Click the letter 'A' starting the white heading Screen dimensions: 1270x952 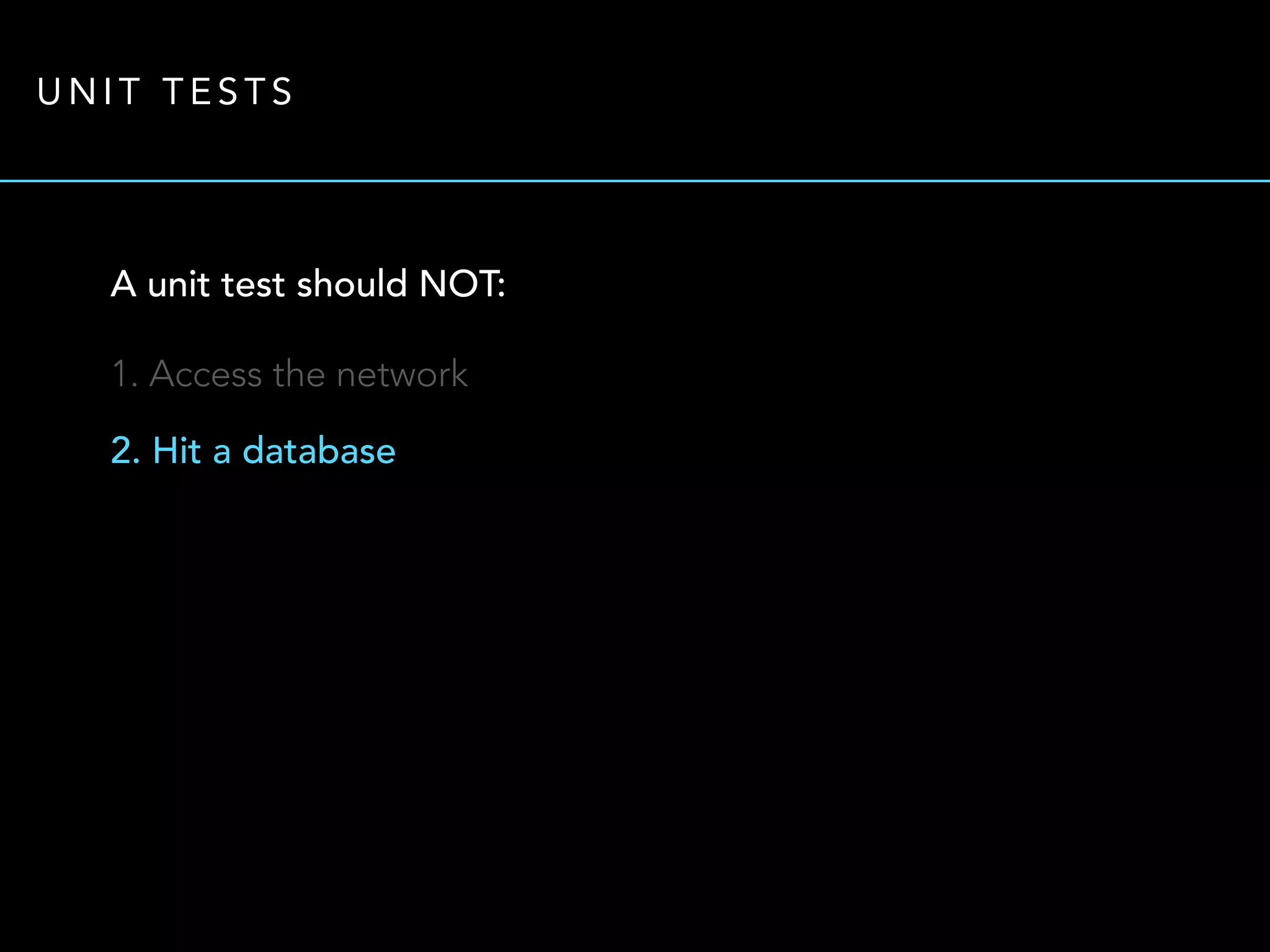pos(123,284)
